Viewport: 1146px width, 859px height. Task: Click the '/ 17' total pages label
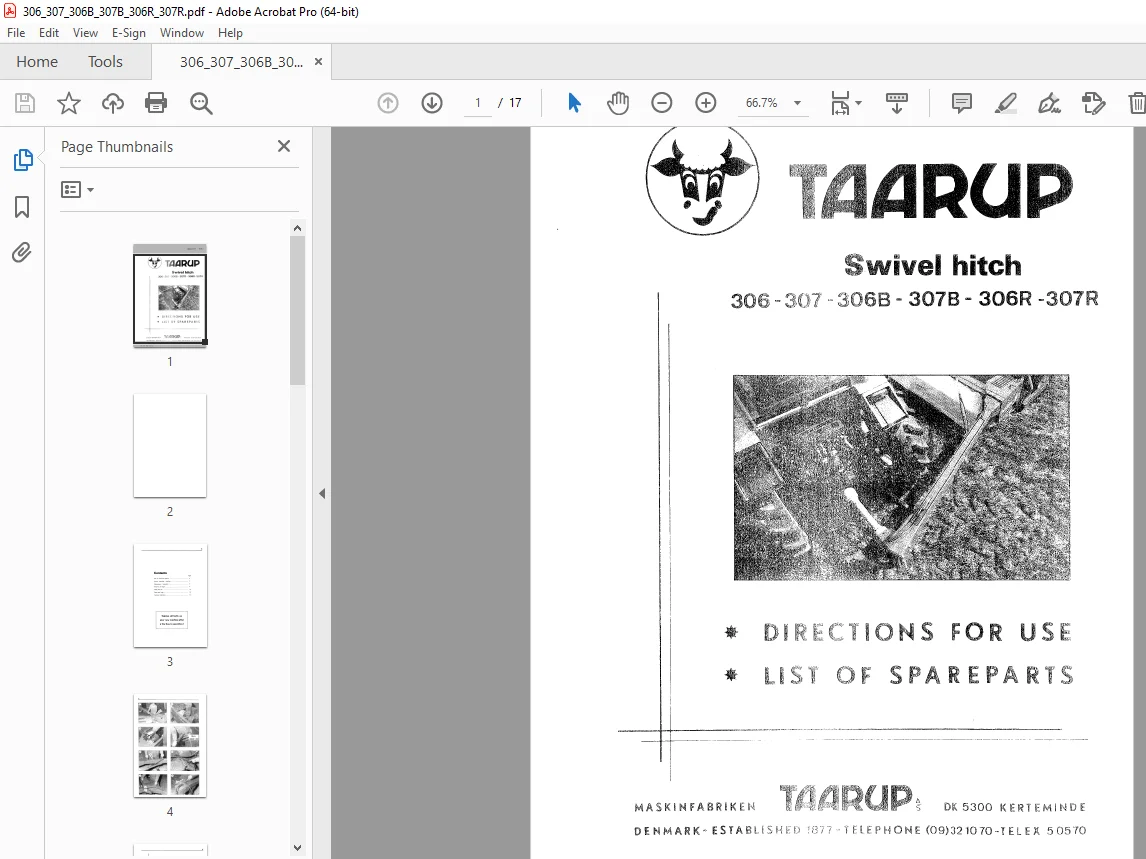(x=510, y=103)
